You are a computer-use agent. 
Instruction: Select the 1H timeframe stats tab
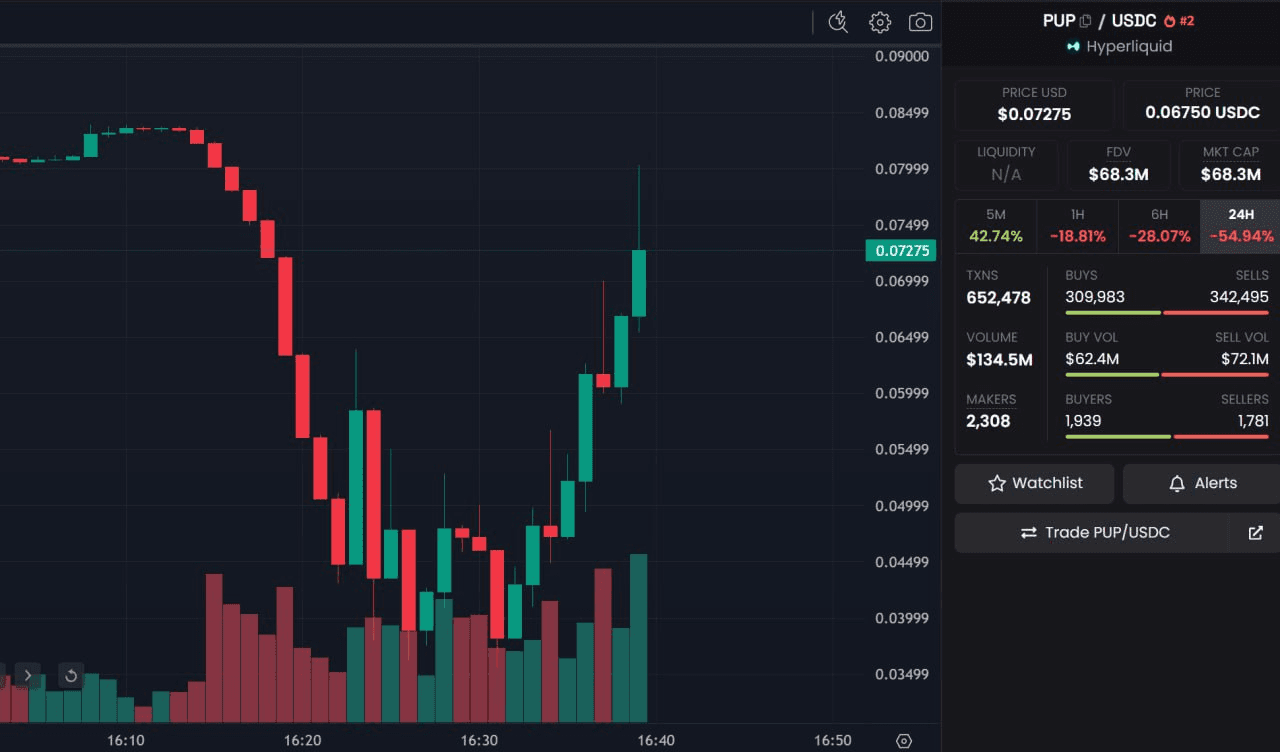point(1077,226)
